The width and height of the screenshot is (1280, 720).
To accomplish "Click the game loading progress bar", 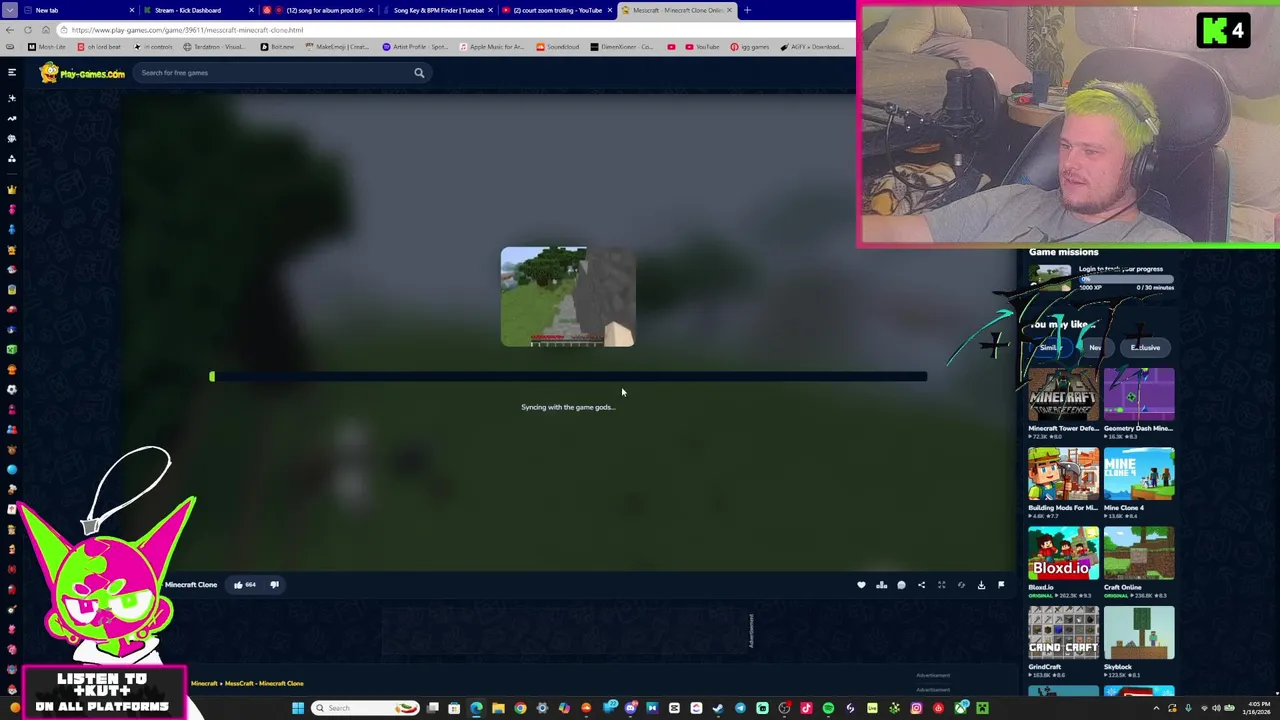I will (568, 377).
